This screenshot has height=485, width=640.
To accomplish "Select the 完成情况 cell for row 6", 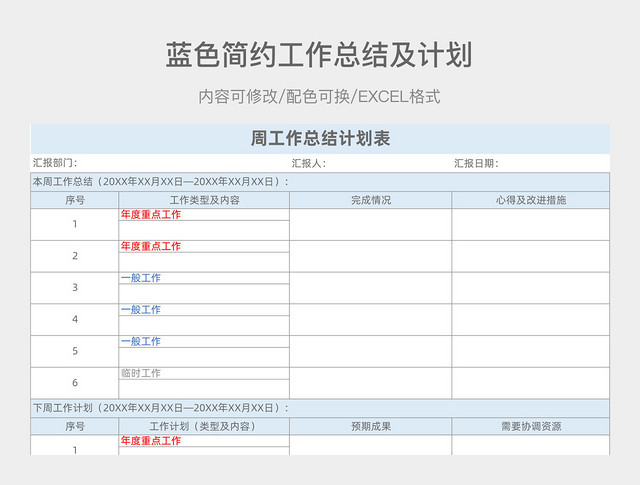I will pyautogui.click(x=371, y=383).
